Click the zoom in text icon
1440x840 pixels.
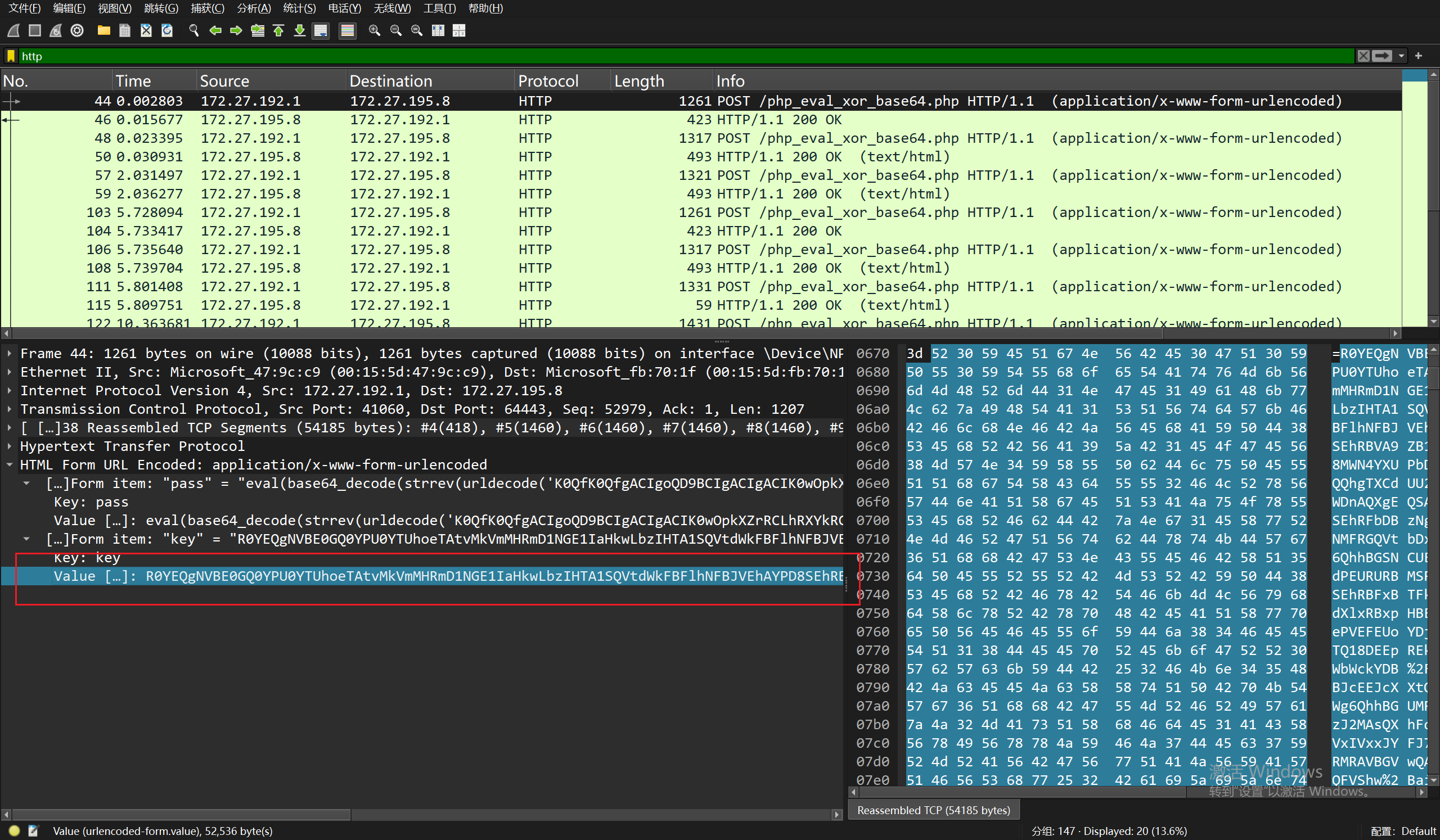(374, 31)
